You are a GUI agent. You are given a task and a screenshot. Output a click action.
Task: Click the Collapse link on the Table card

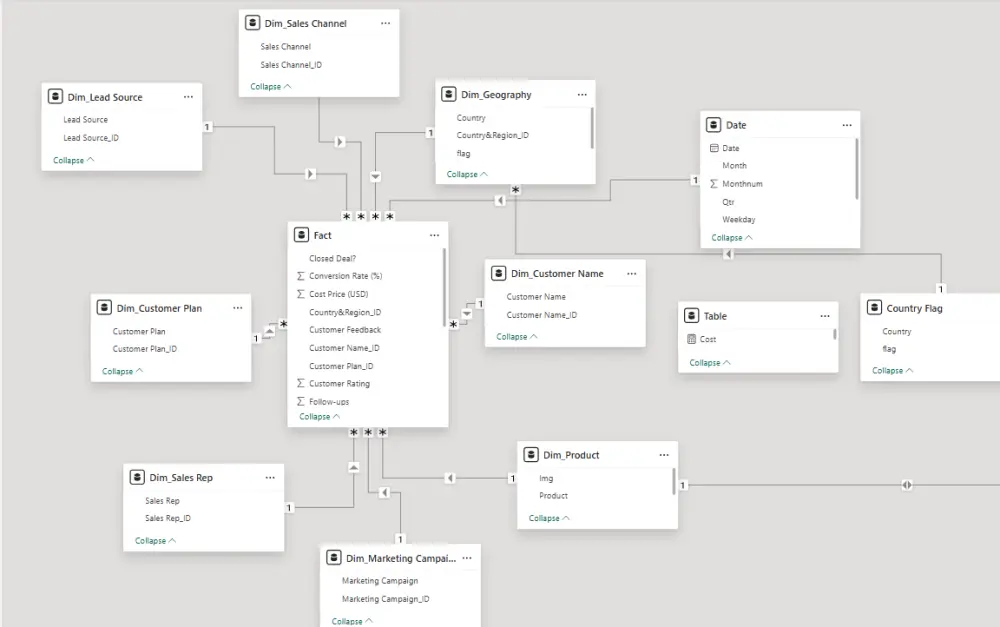click(x=708, y=362)
